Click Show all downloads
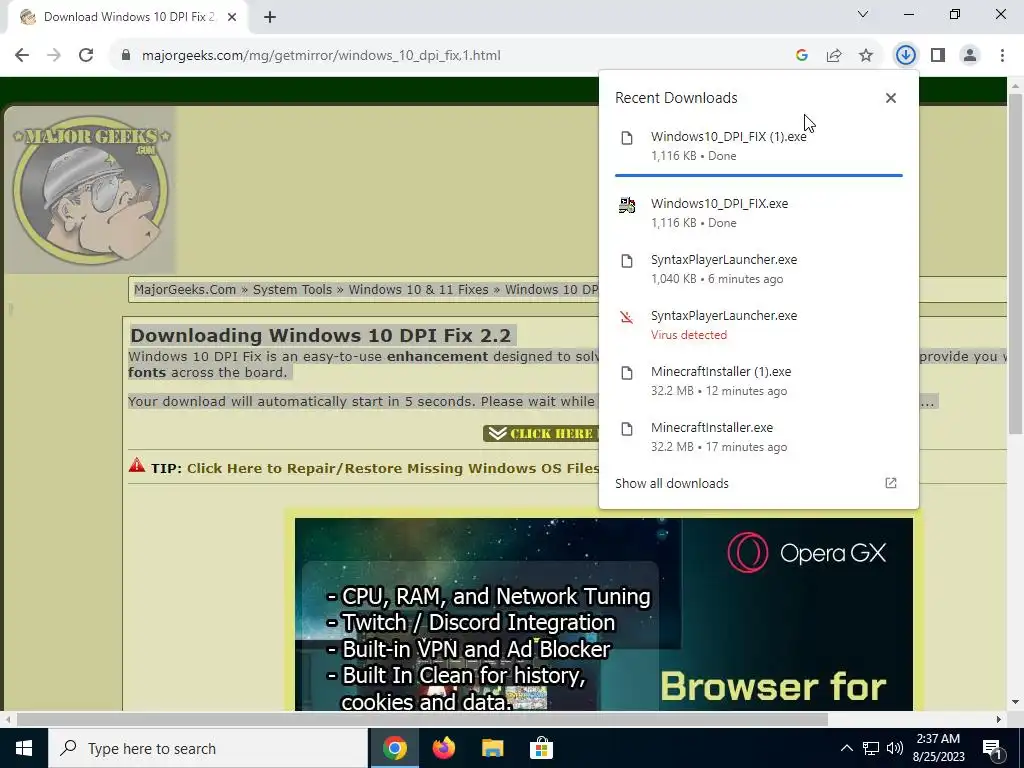 (x=671, y=484)
